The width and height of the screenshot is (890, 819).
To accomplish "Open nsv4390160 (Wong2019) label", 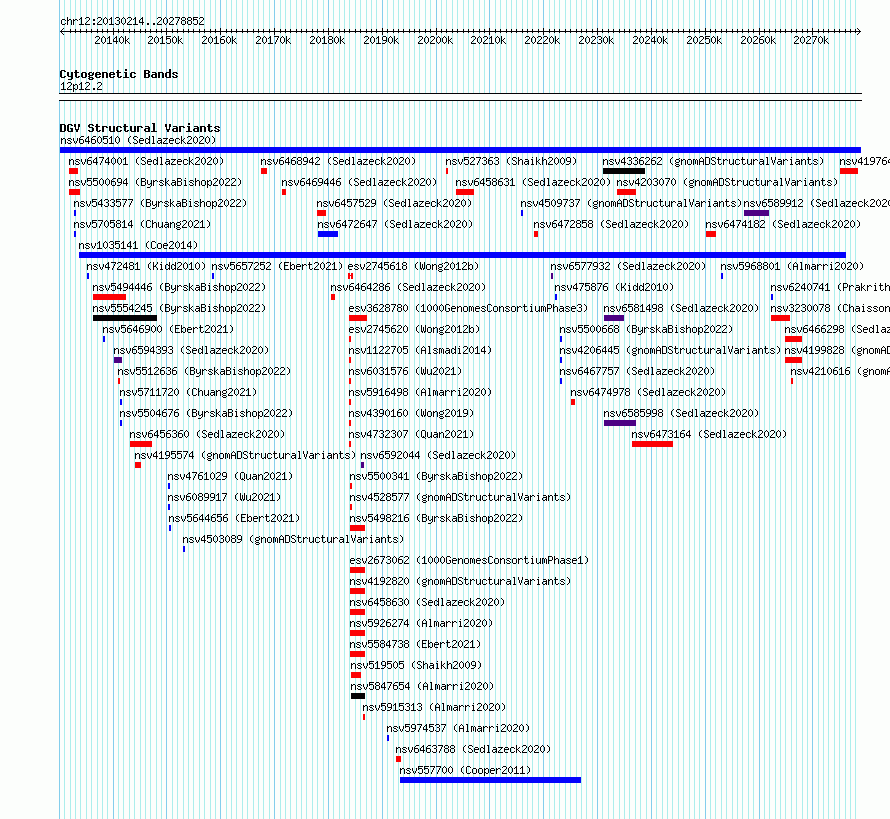I will (411, 413).
